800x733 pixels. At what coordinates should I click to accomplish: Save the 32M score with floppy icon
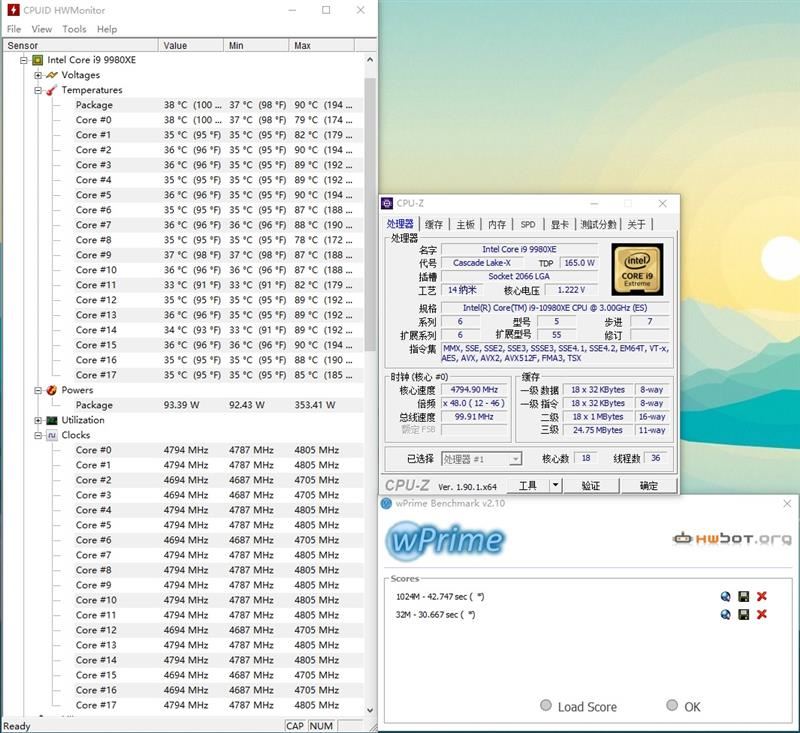click(744, 614)
